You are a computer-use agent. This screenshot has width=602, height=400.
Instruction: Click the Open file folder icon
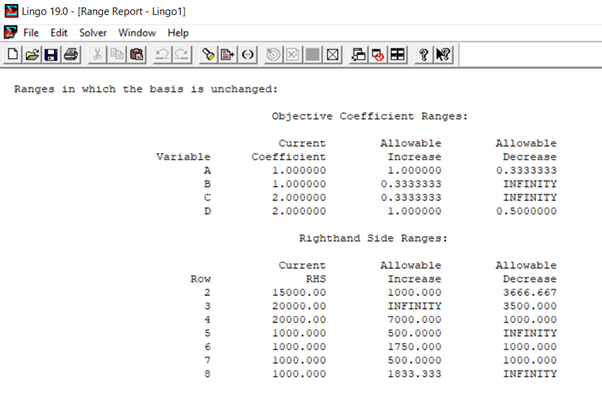tap(32, 55)
